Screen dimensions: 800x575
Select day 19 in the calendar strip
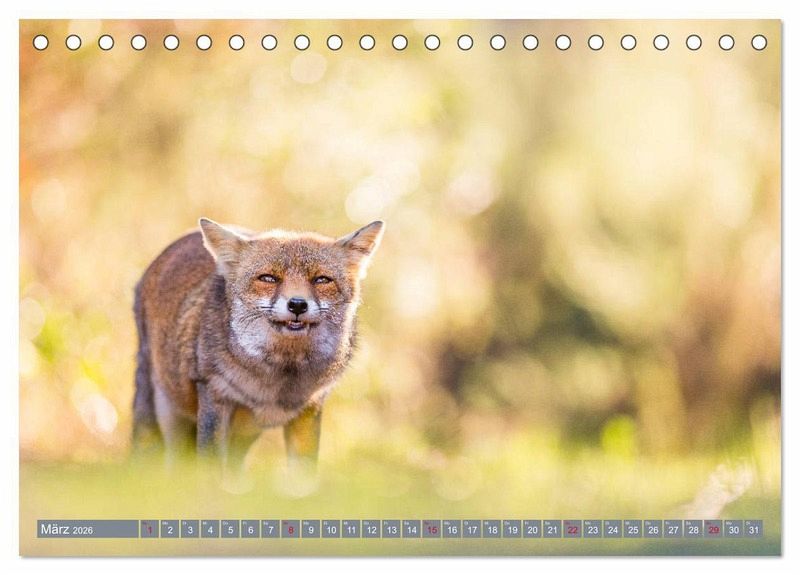click(512, 529)
